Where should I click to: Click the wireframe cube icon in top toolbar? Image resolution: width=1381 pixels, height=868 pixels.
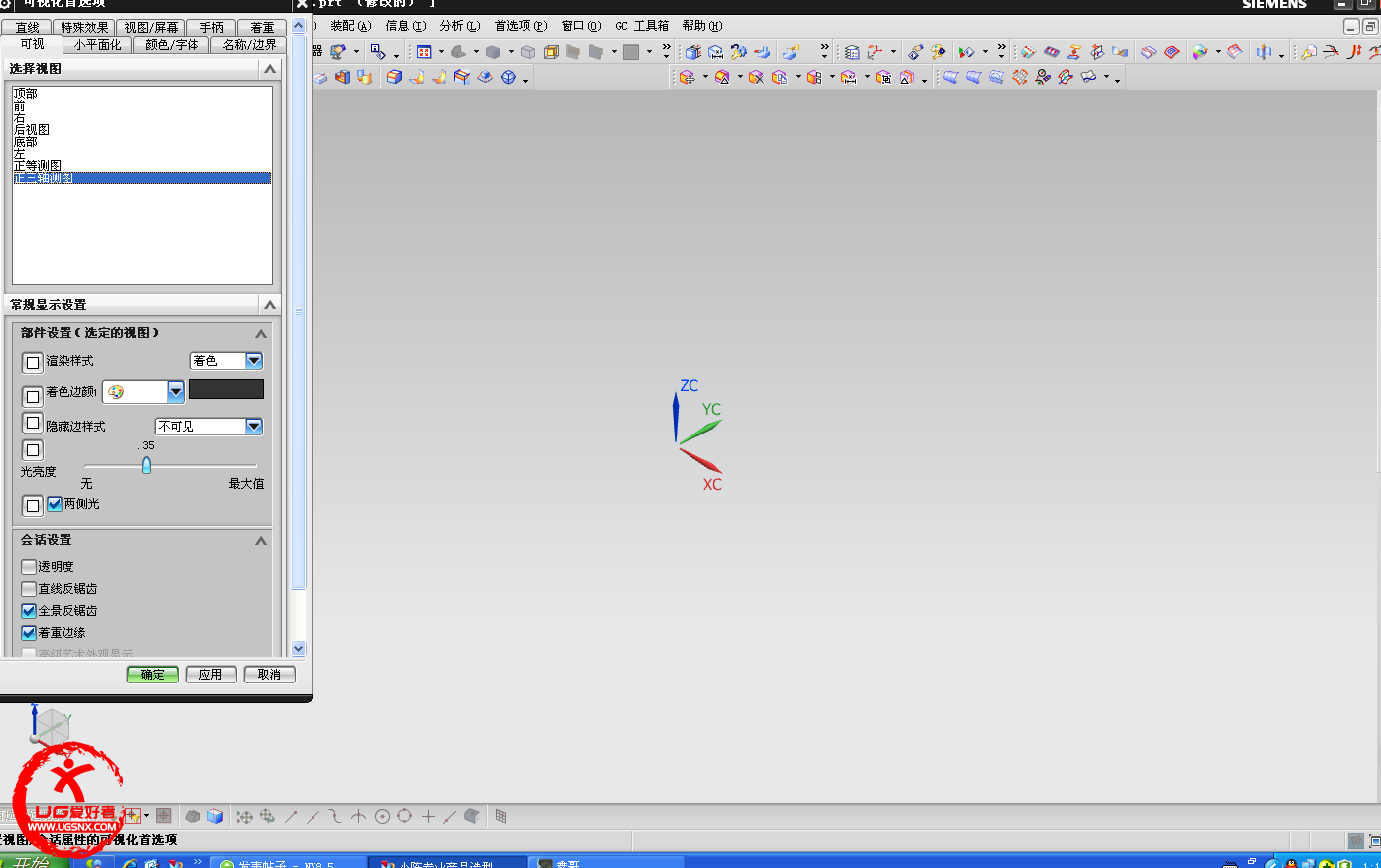tap(528, 52)
